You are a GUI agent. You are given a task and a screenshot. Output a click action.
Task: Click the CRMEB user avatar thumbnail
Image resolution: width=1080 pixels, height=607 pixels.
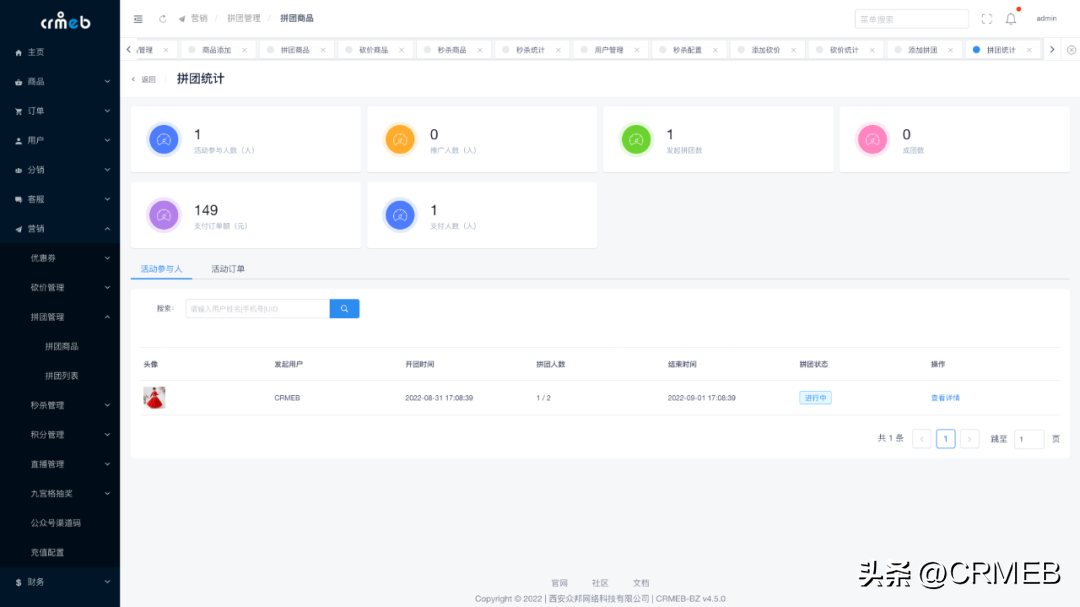154,398
